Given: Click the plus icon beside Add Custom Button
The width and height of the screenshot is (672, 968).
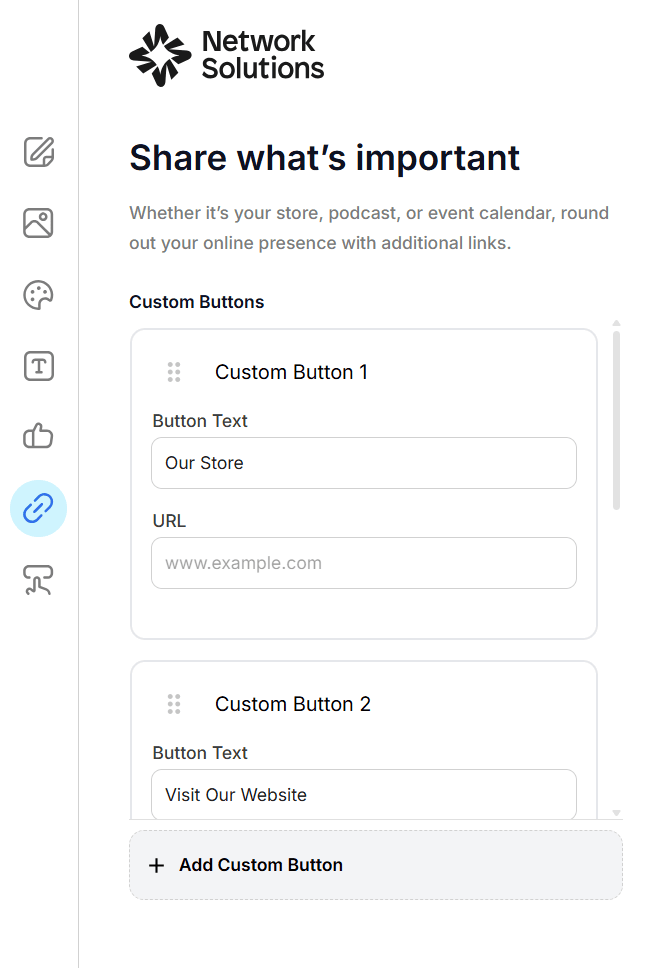Looking at the screenshot, I should pos(157,864).
